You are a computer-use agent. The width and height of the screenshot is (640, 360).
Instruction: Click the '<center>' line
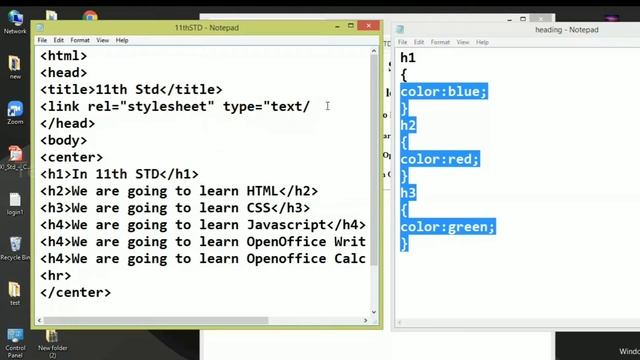(71, 157)
